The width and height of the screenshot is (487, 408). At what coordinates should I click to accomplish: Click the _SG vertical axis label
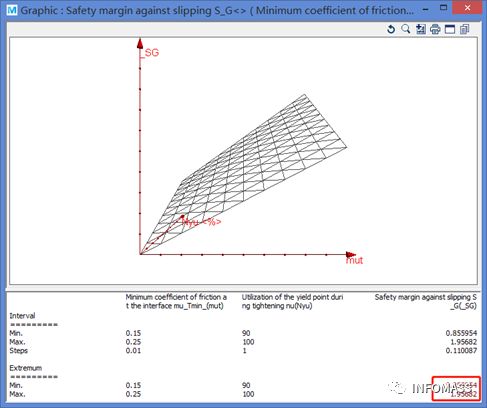(x=150, y=53)
